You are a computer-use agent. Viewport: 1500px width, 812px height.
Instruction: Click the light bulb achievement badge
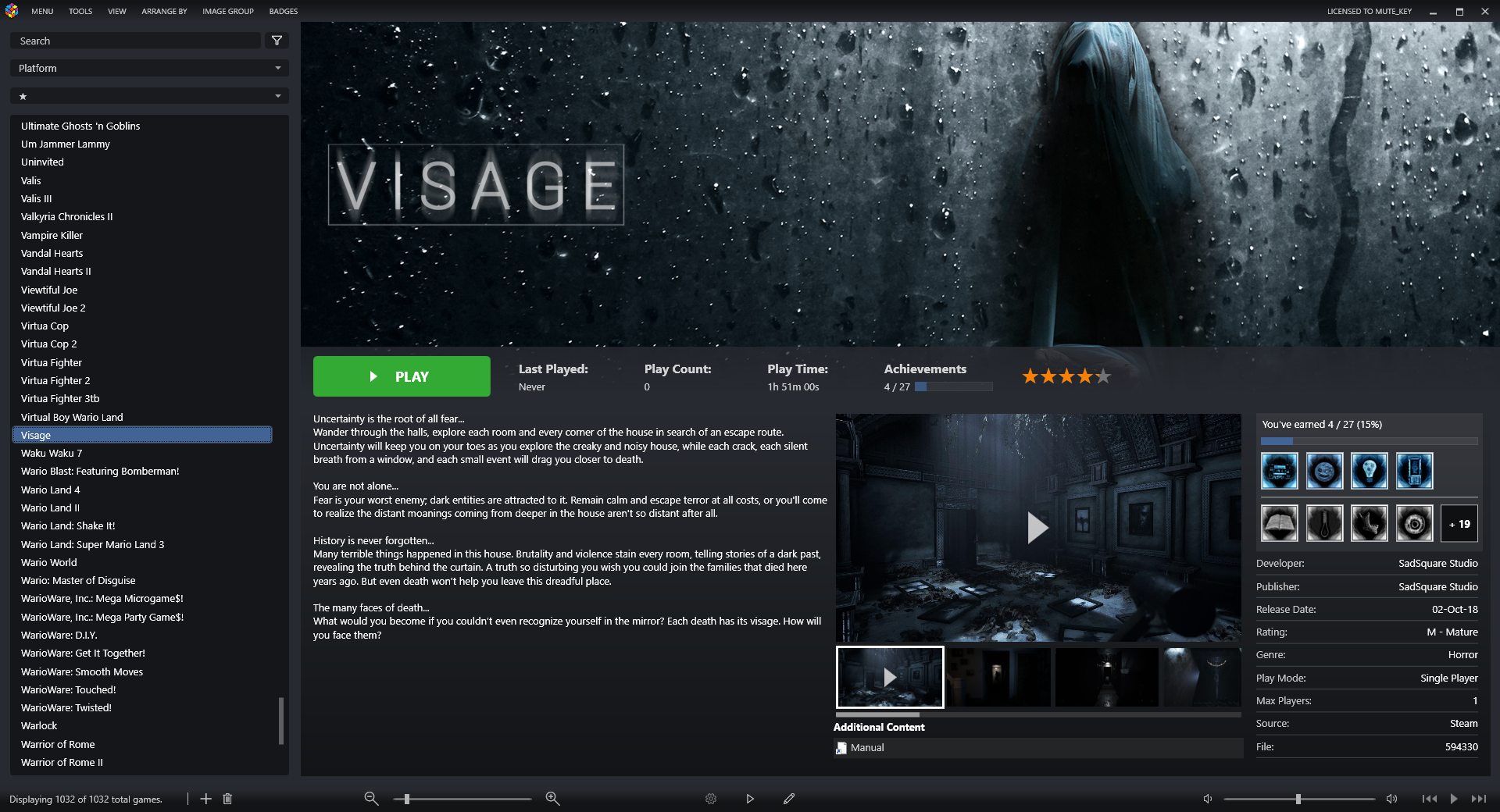[1370, 471]
